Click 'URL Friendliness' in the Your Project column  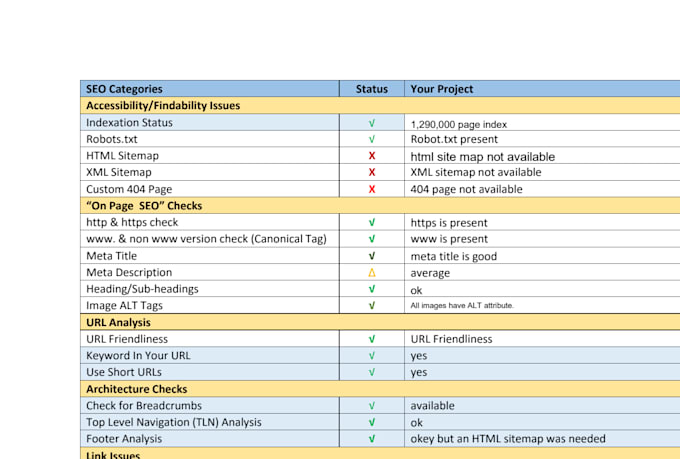click(x=542, y=339)
